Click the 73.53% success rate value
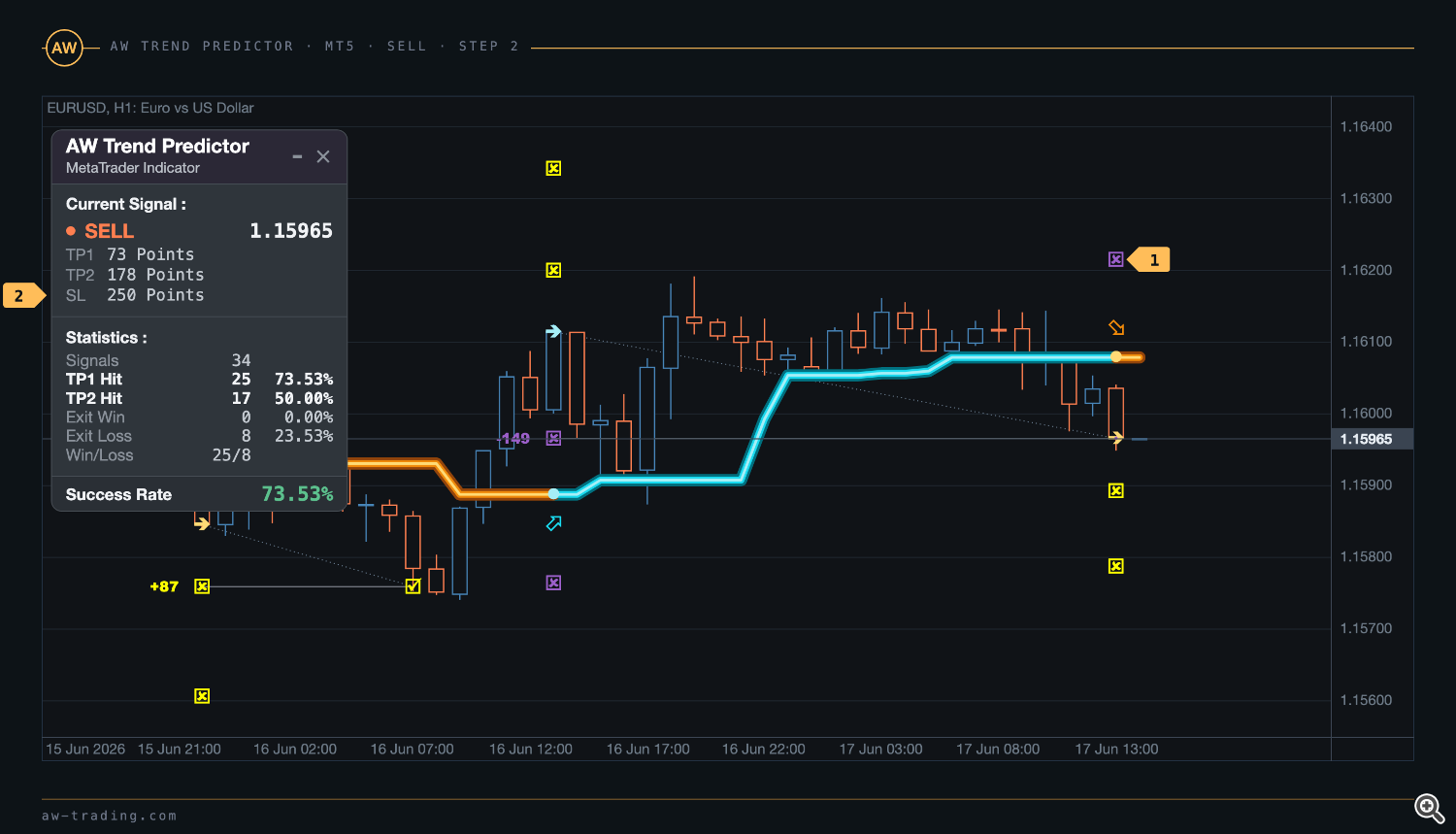 click(297, 494)
